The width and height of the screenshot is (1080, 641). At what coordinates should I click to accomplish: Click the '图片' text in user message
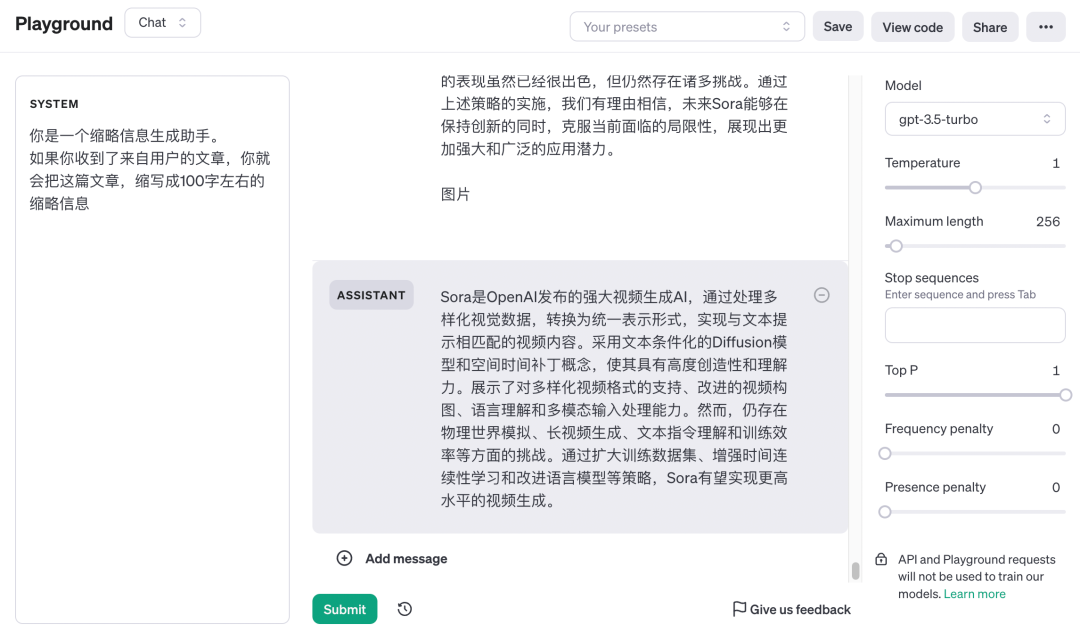455,194
